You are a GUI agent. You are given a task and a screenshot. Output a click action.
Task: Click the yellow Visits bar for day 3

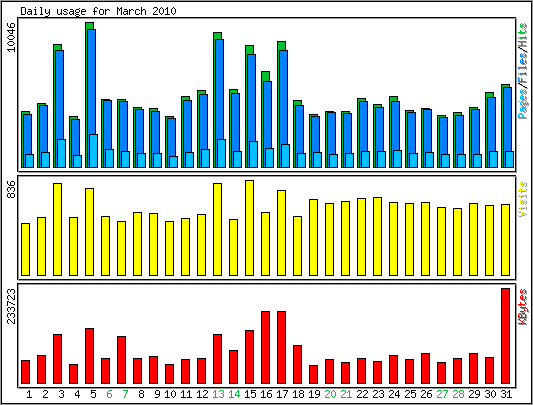tap(57, 229)
